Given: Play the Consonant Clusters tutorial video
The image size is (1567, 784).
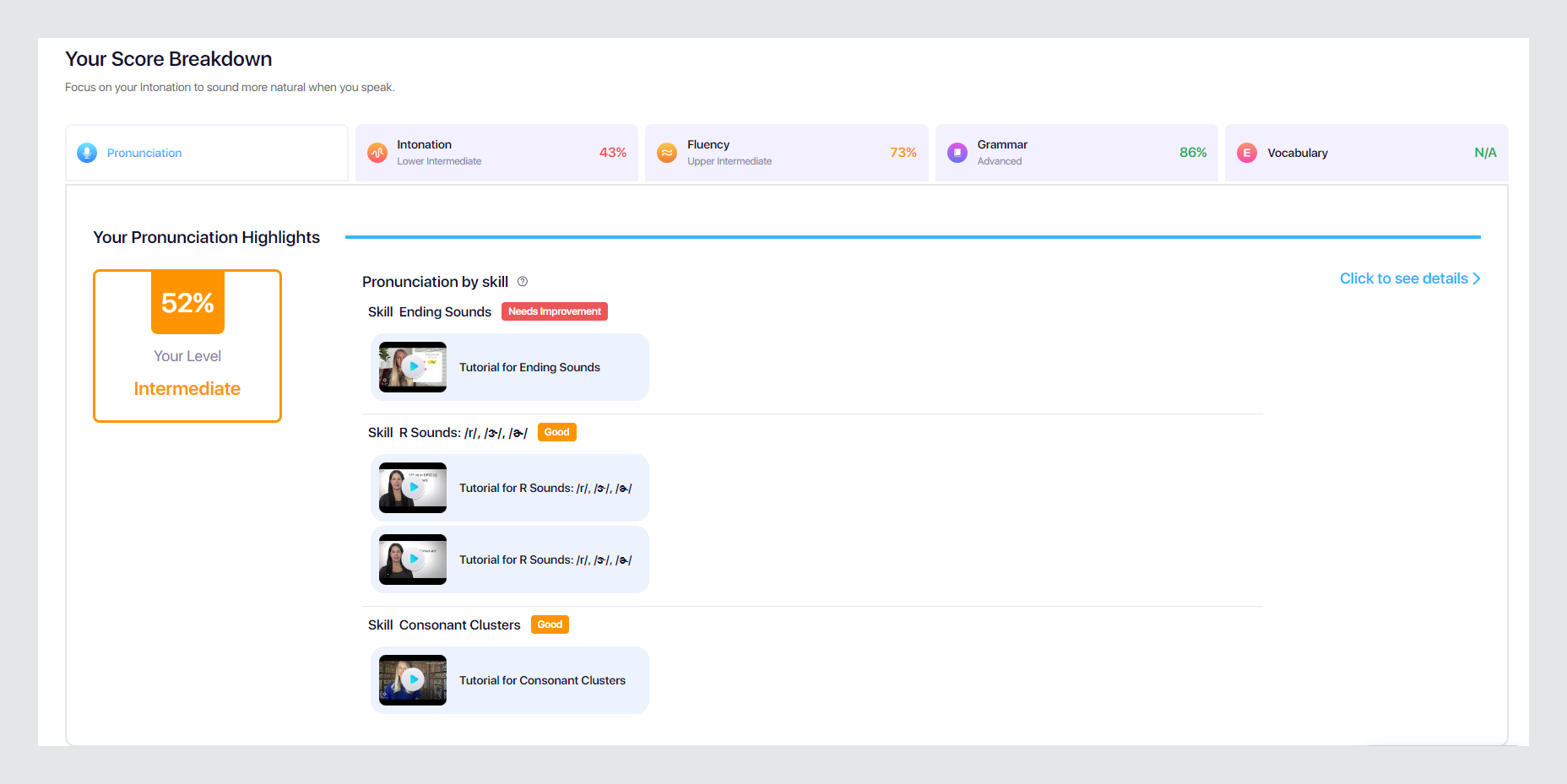Looking at the screenshot, I should pyautogui.click(x=413, y=680).
